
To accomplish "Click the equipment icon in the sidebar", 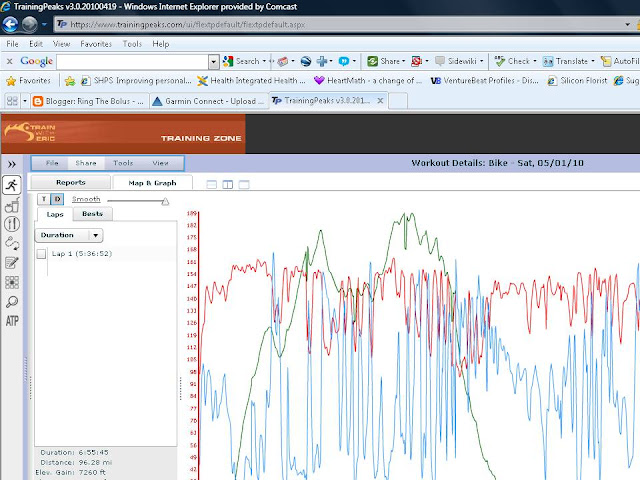I will point(12,205).
